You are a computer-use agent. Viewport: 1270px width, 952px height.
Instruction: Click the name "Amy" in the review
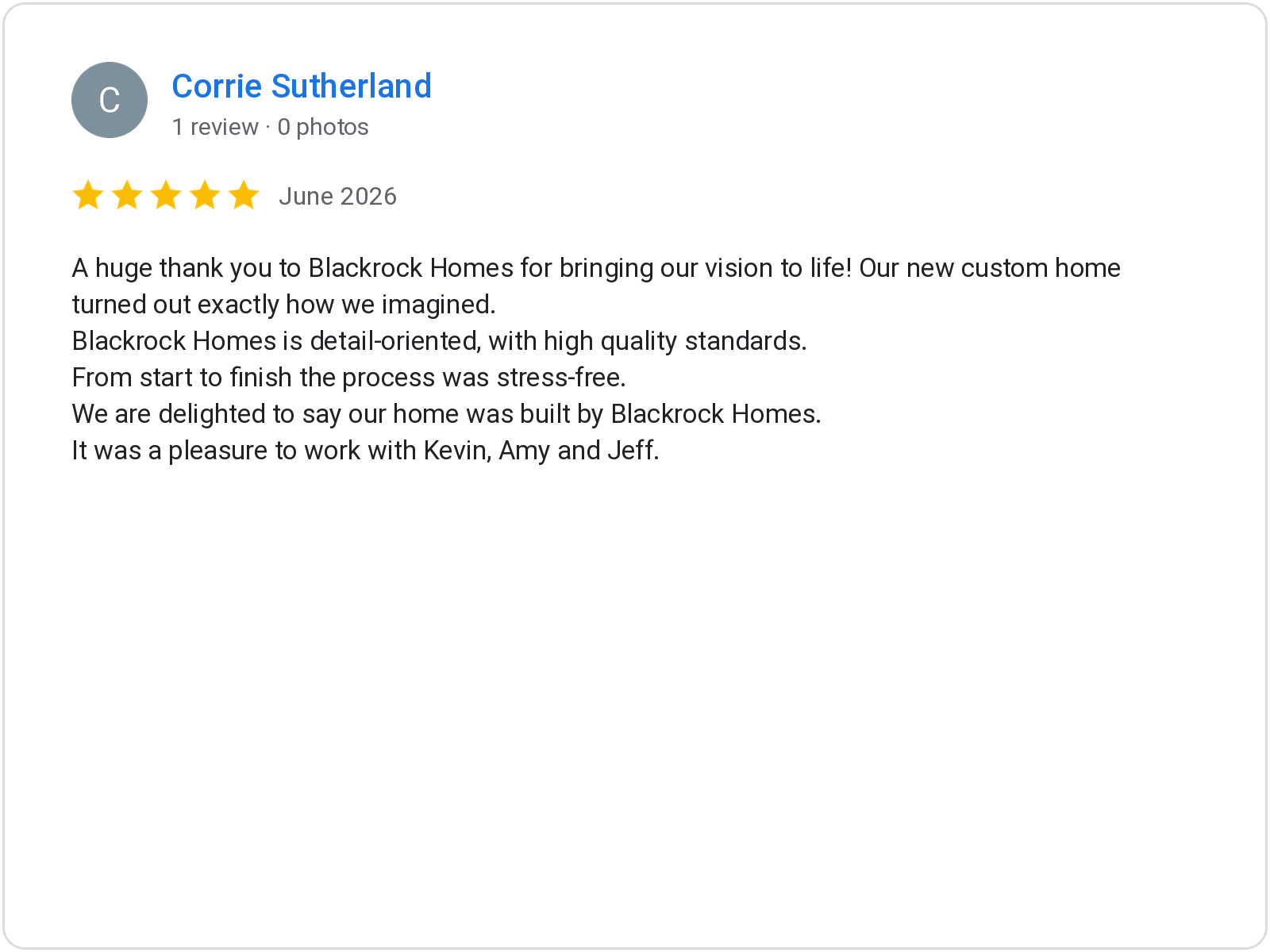click(524, 451)
